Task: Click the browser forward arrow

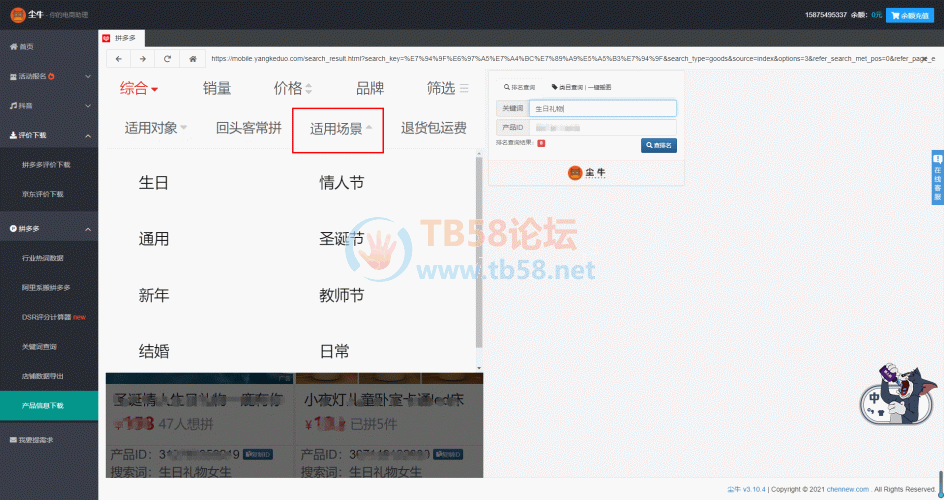Action: [143, 59]
